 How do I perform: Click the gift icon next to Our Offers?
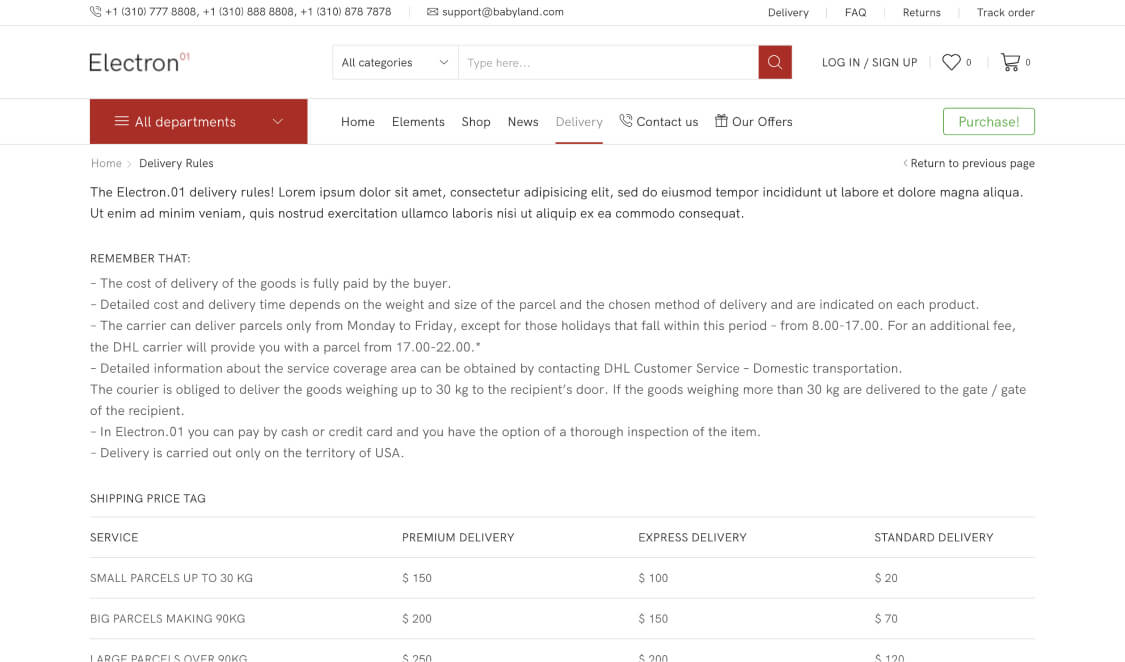click(721, 121)
